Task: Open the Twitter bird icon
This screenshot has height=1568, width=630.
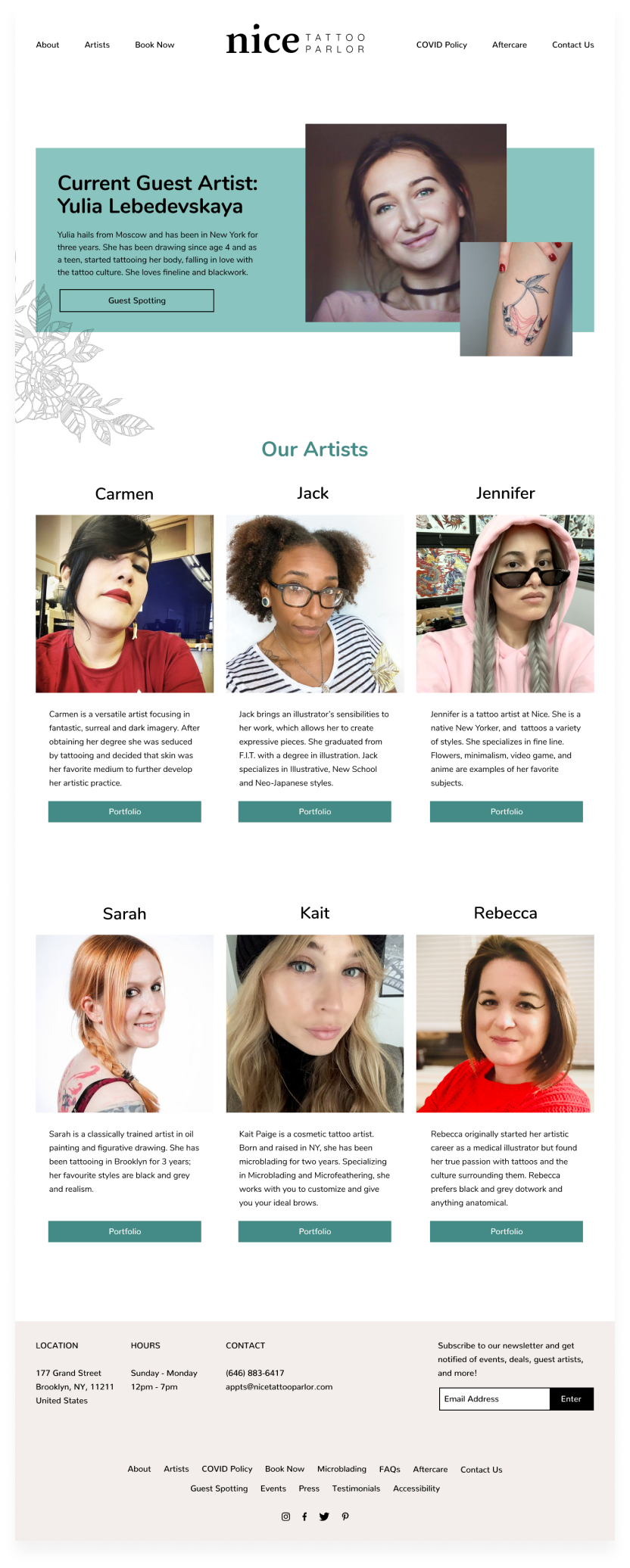Action: pyautogui.click(x=324, y=1517)
